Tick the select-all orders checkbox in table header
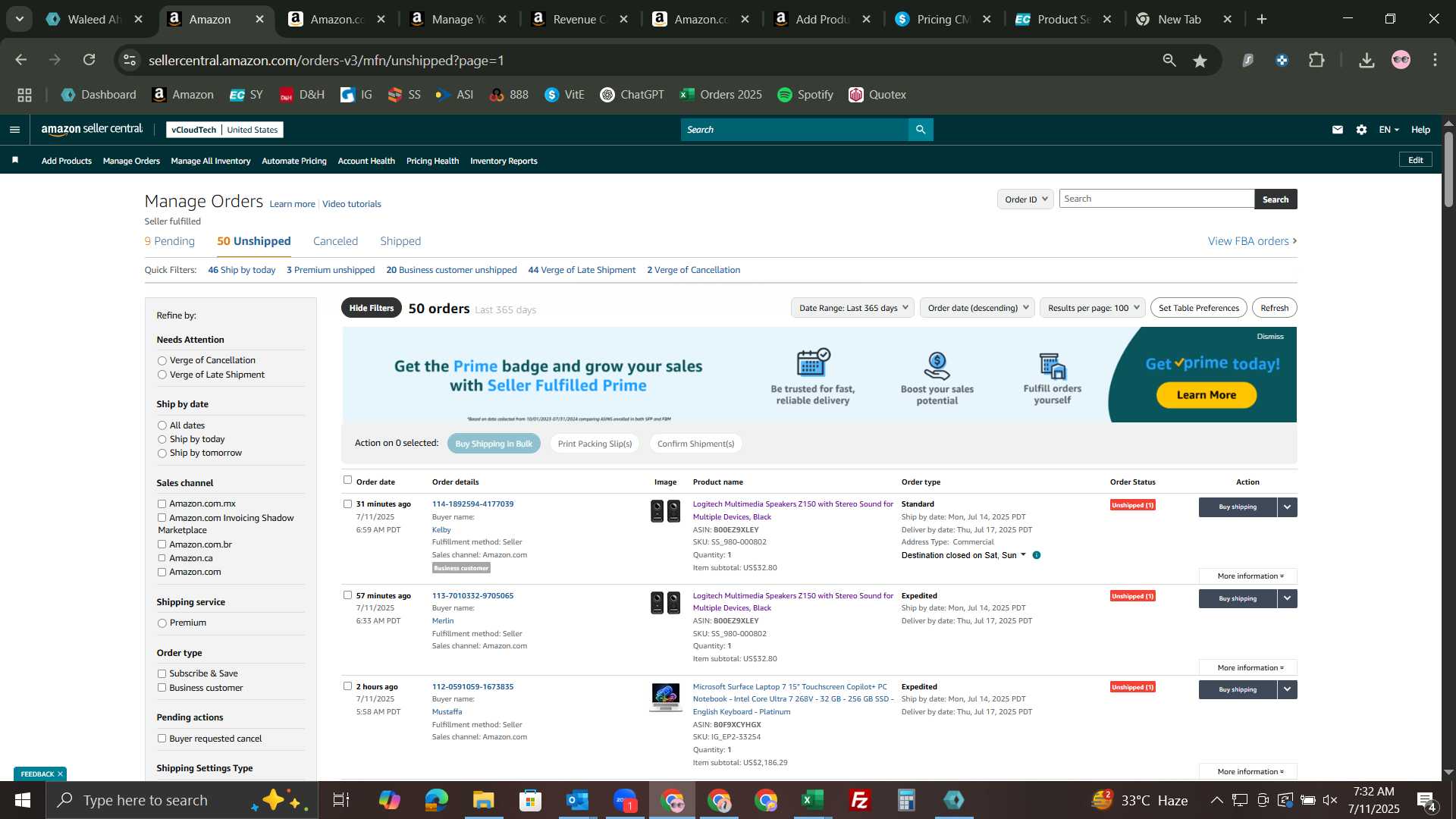 click(347, 480)
